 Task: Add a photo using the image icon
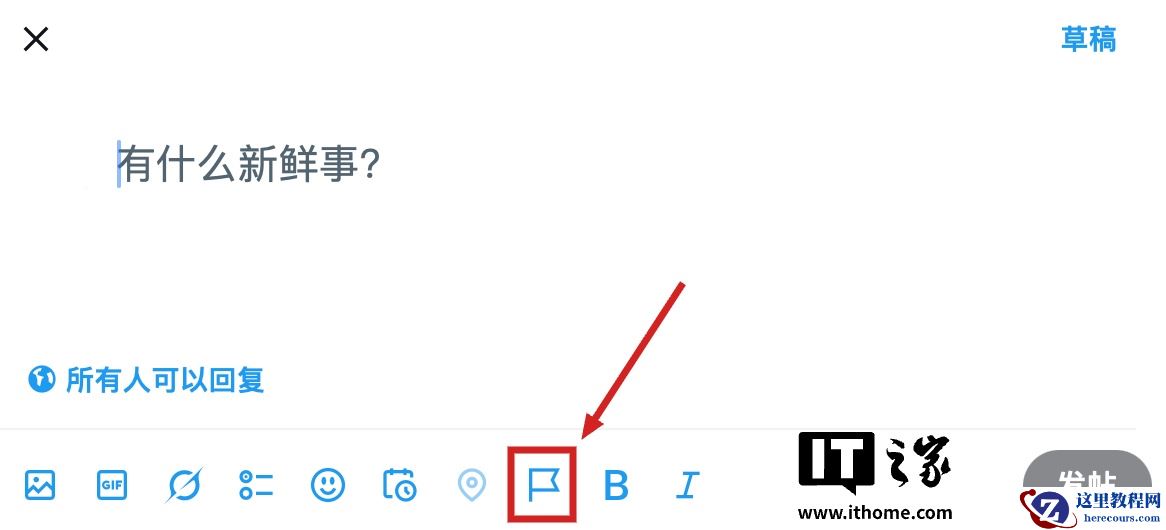coord(40,485)
